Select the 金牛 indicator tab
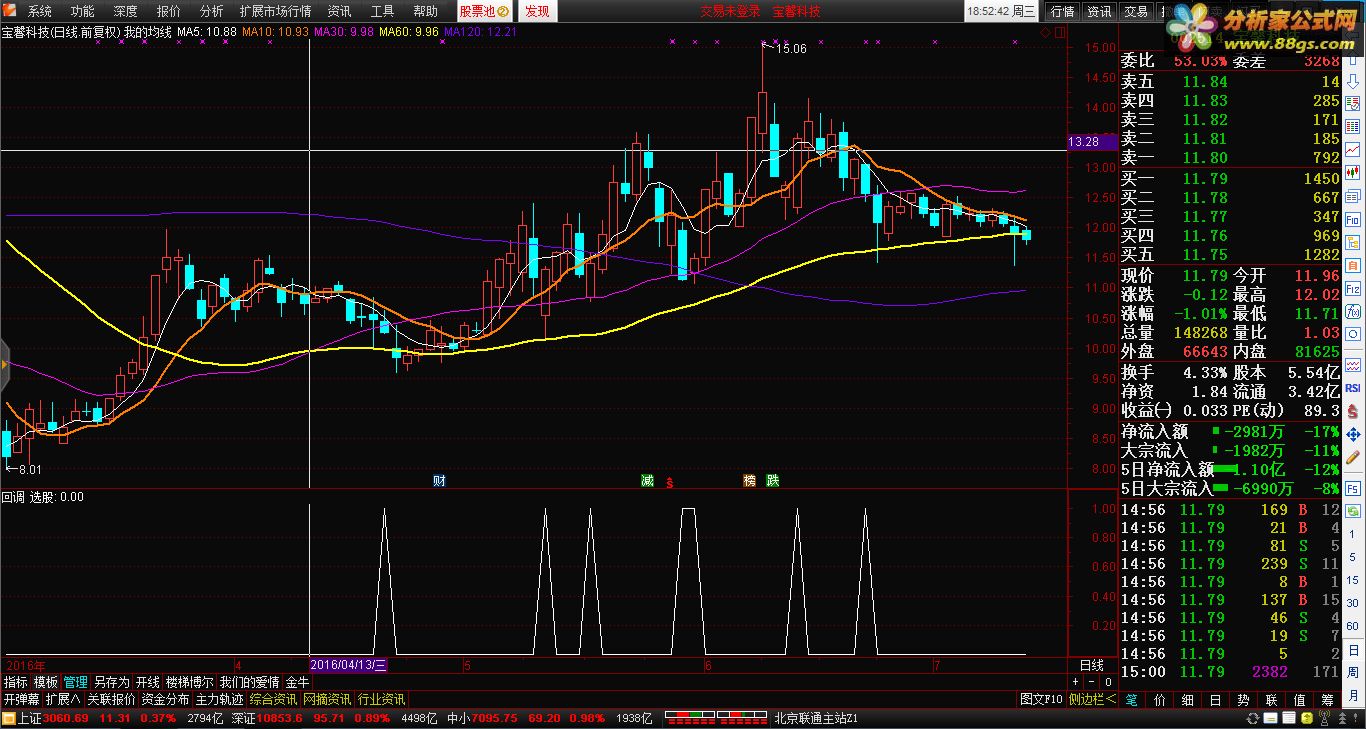The height and width of the screenshot is (729, 1366). [297, 681]
